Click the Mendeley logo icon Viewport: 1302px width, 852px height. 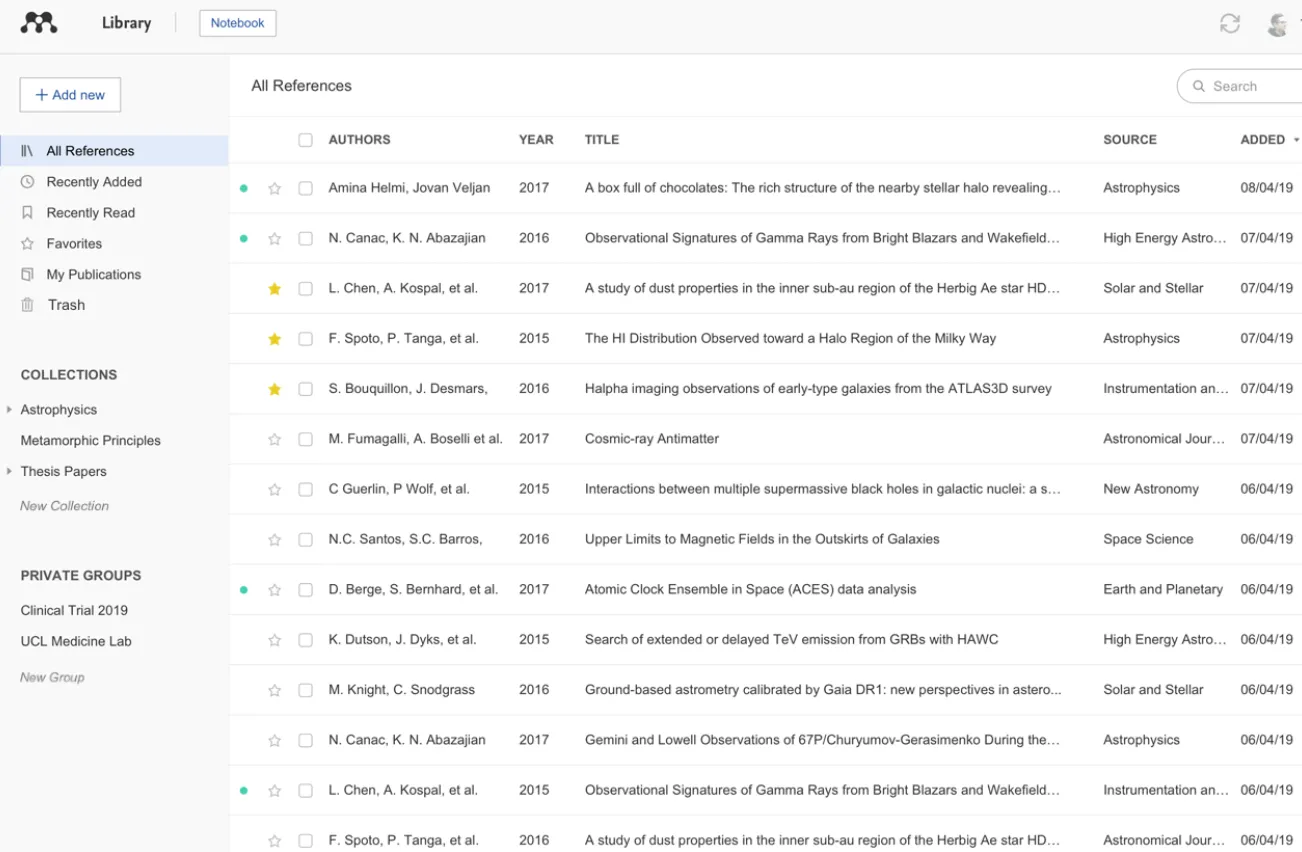[39, 22]
